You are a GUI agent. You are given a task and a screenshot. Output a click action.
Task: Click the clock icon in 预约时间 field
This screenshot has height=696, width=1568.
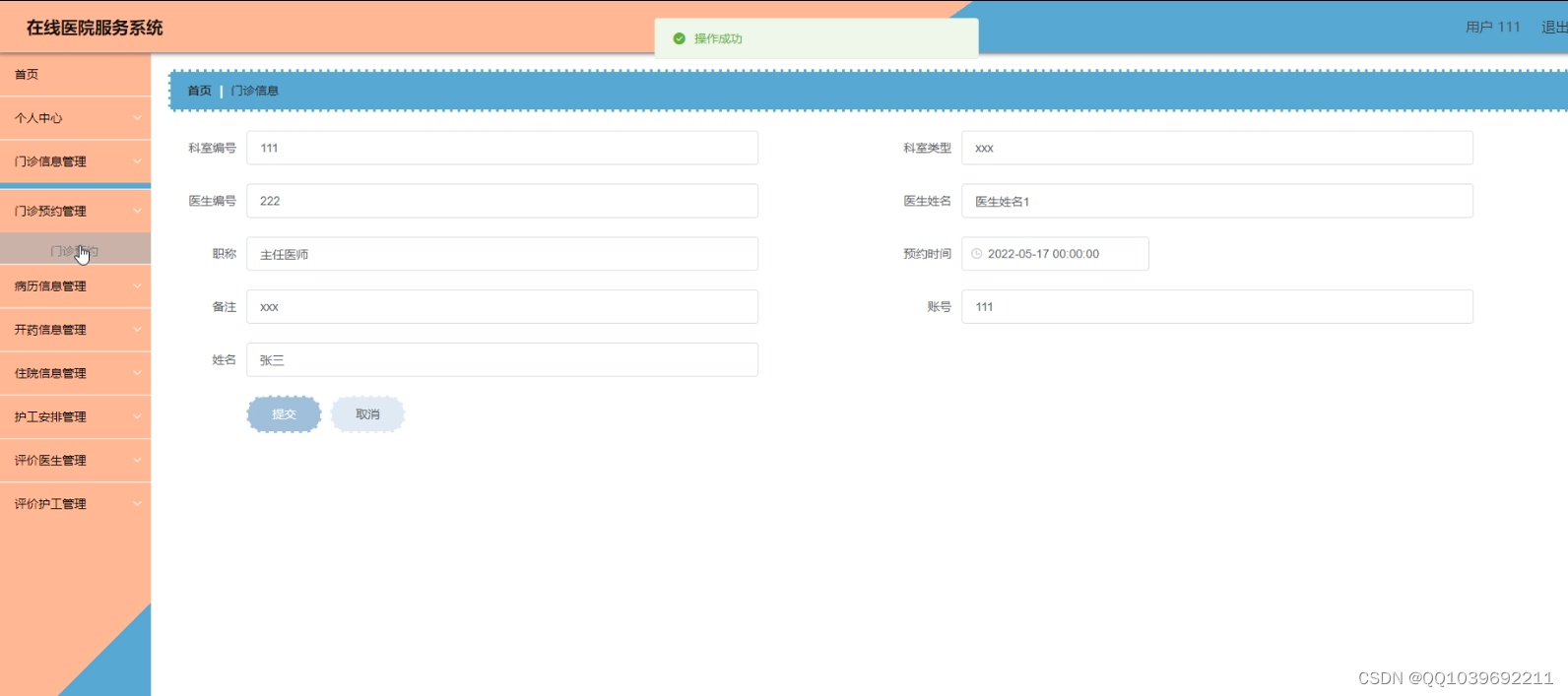[x=976, y=254]
